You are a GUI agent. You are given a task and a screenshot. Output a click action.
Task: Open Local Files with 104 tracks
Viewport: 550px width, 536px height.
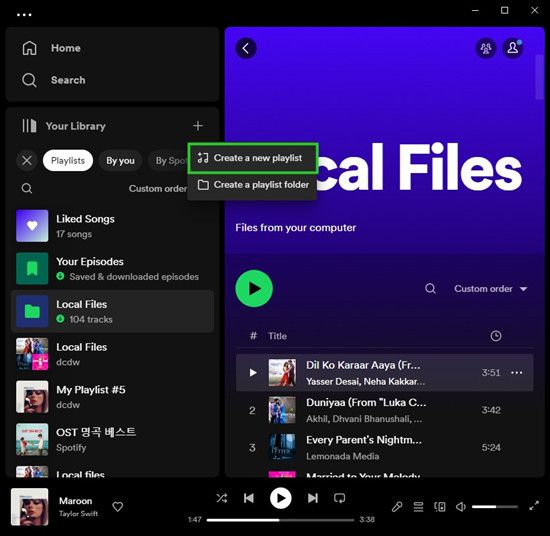click(113, 311)
